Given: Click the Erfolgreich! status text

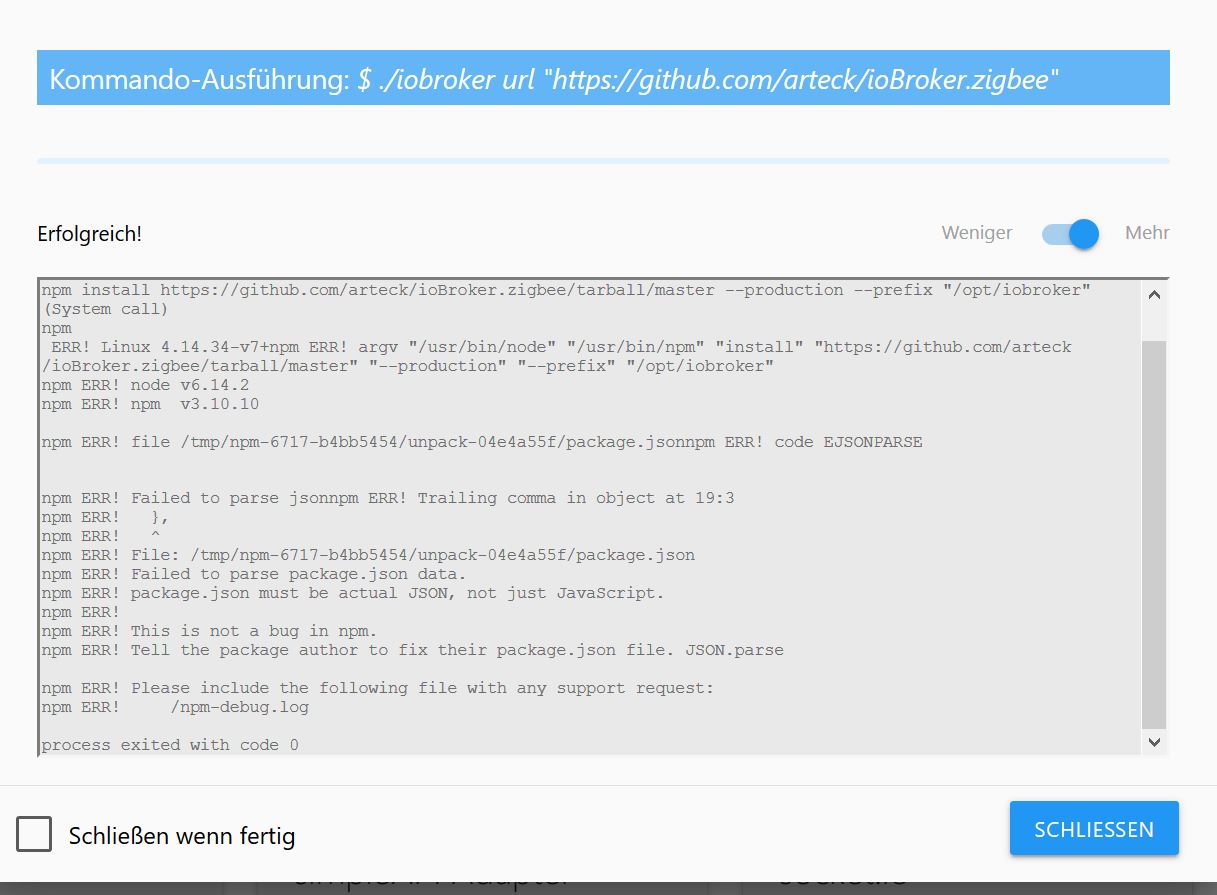Looking at the screenshot, I should (x=89, y=234).
